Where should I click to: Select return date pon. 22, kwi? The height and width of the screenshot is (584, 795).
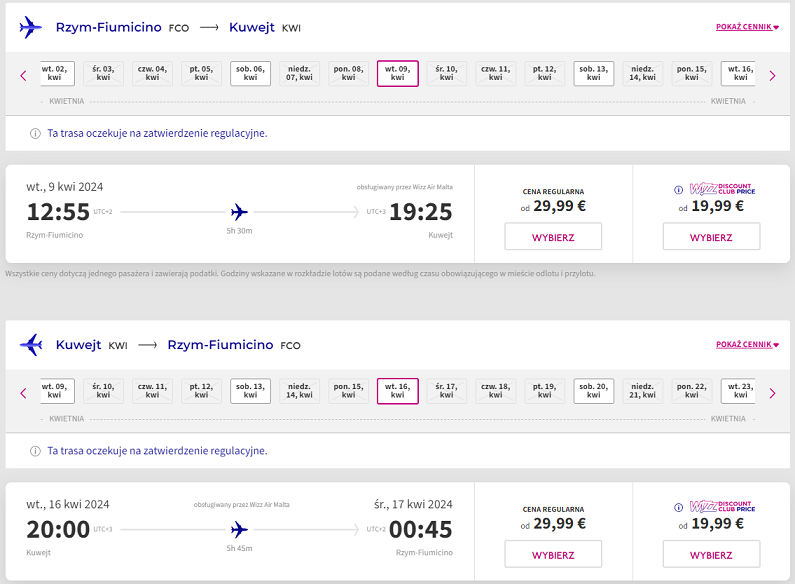click(692, 391)
